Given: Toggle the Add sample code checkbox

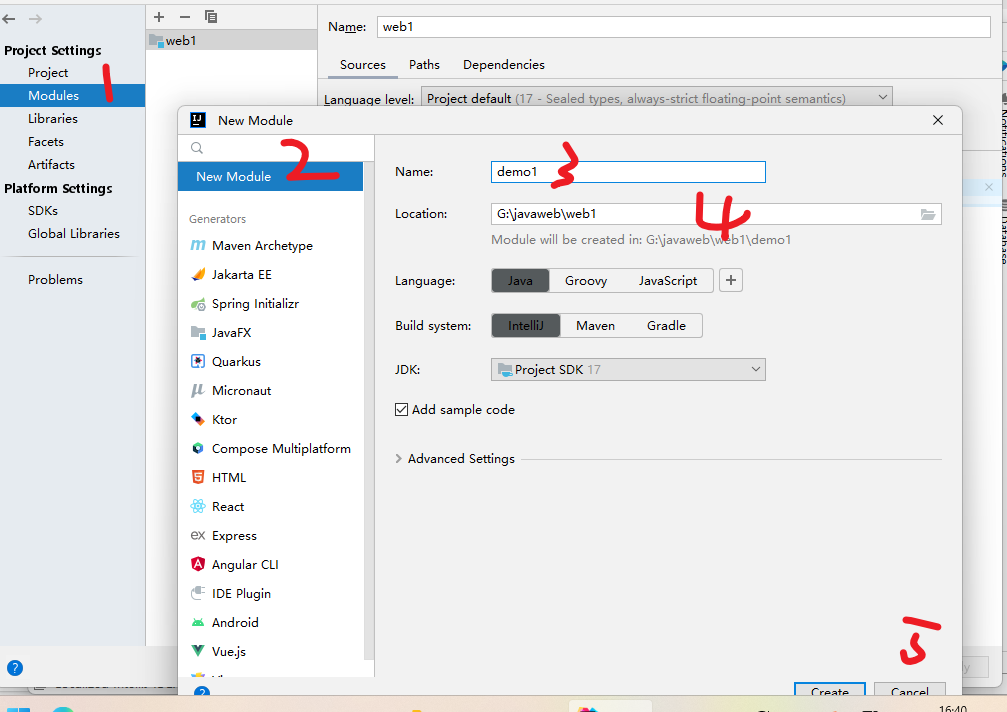Looking at the screenshot, I should point(401,410).
